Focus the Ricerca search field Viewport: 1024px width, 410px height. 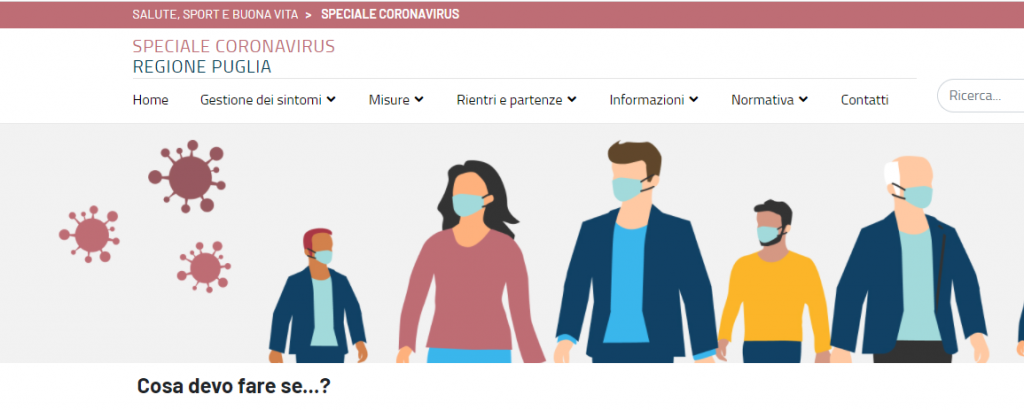981,96
